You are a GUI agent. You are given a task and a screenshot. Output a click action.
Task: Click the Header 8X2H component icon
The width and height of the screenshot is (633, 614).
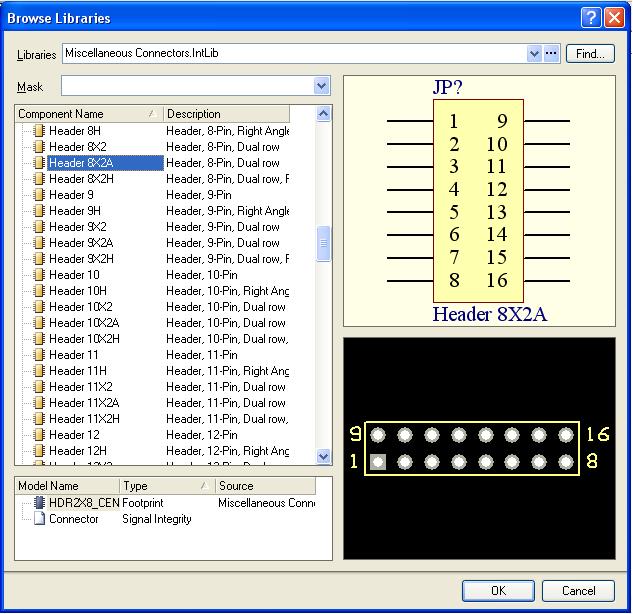39,179
